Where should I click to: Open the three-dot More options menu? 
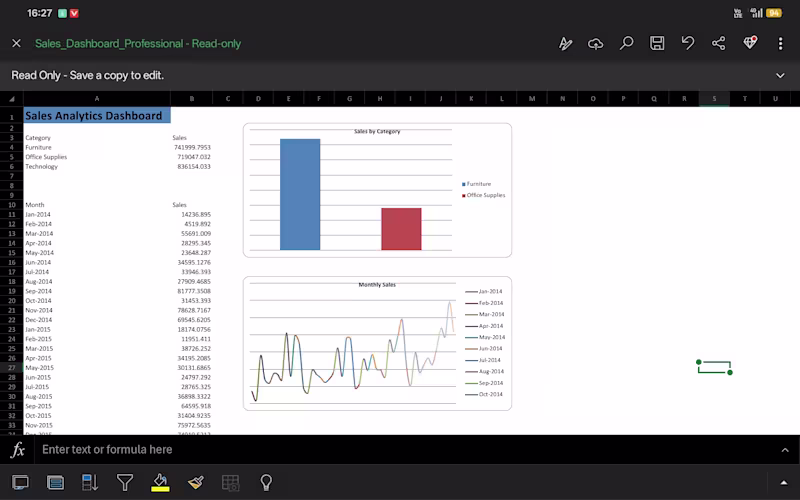pos(780,43)
